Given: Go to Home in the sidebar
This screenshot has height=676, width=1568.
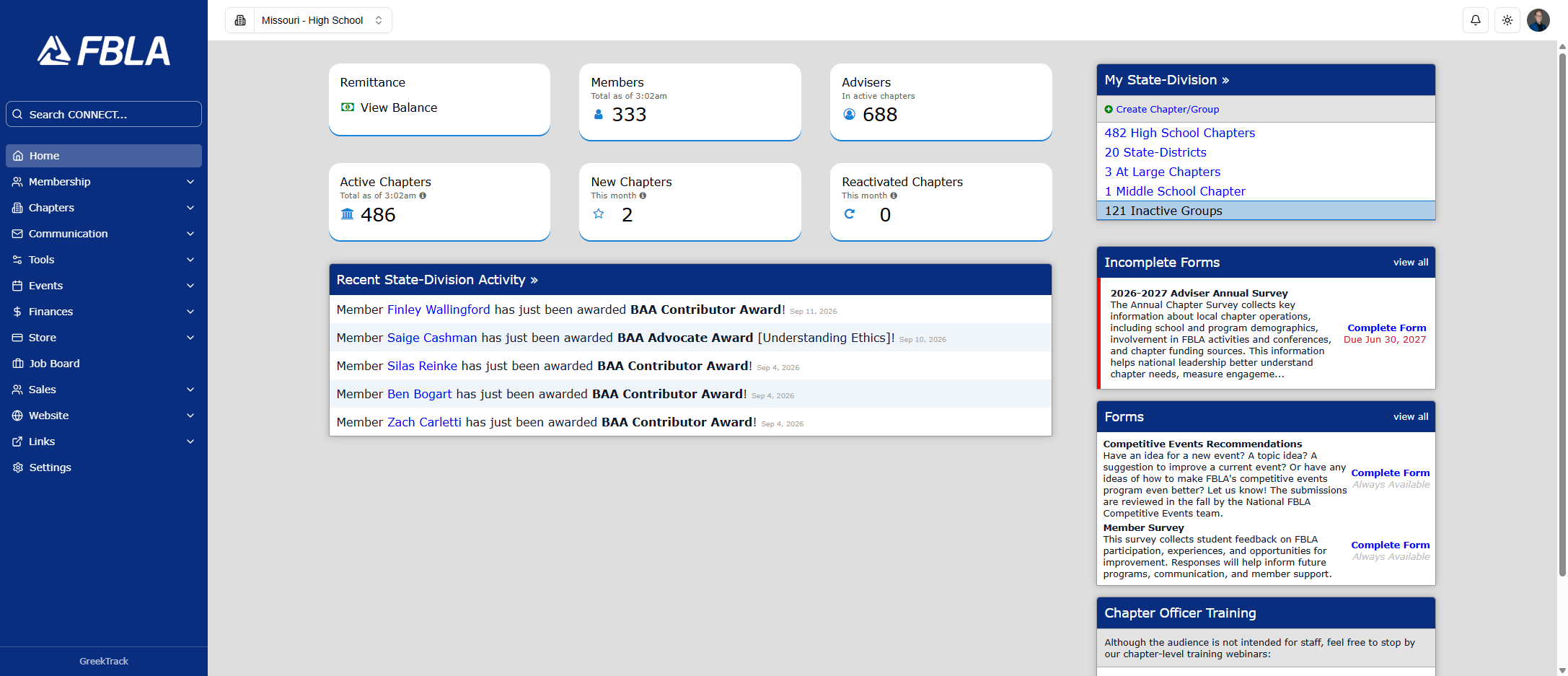Looking at the screenshot, I should (x=104, y=156).
